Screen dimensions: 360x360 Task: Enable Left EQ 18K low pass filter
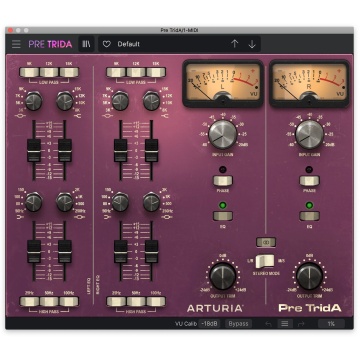tap(69, 72)
